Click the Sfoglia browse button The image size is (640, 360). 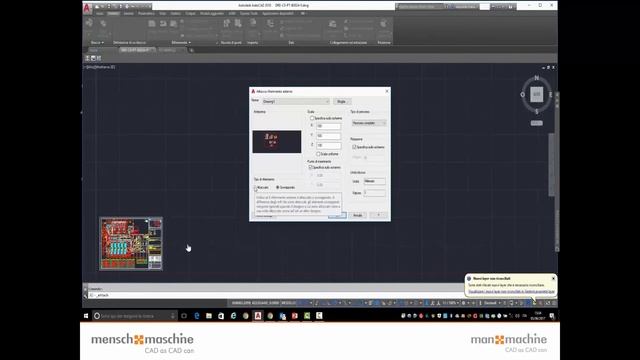point(342,101)
